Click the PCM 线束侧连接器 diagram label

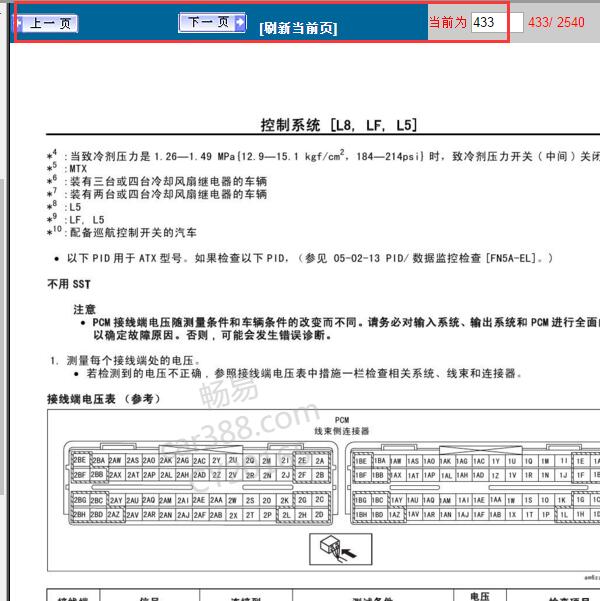click(x=342, y=425)
